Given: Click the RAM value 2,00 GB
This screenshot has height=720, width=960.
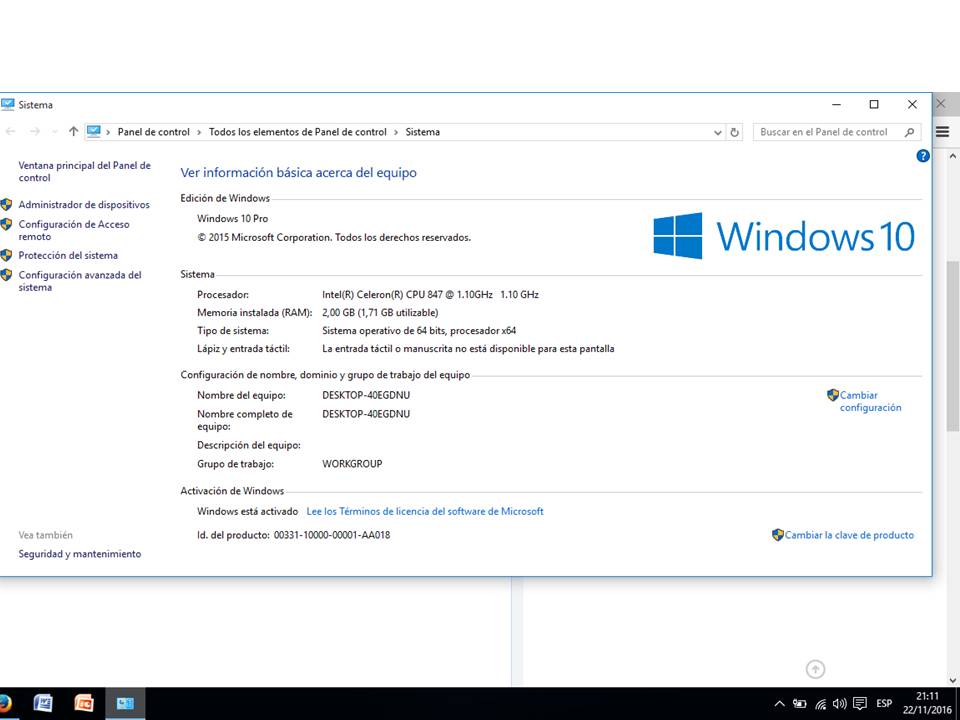Looking at the screenshot, I should pos(380,312).
